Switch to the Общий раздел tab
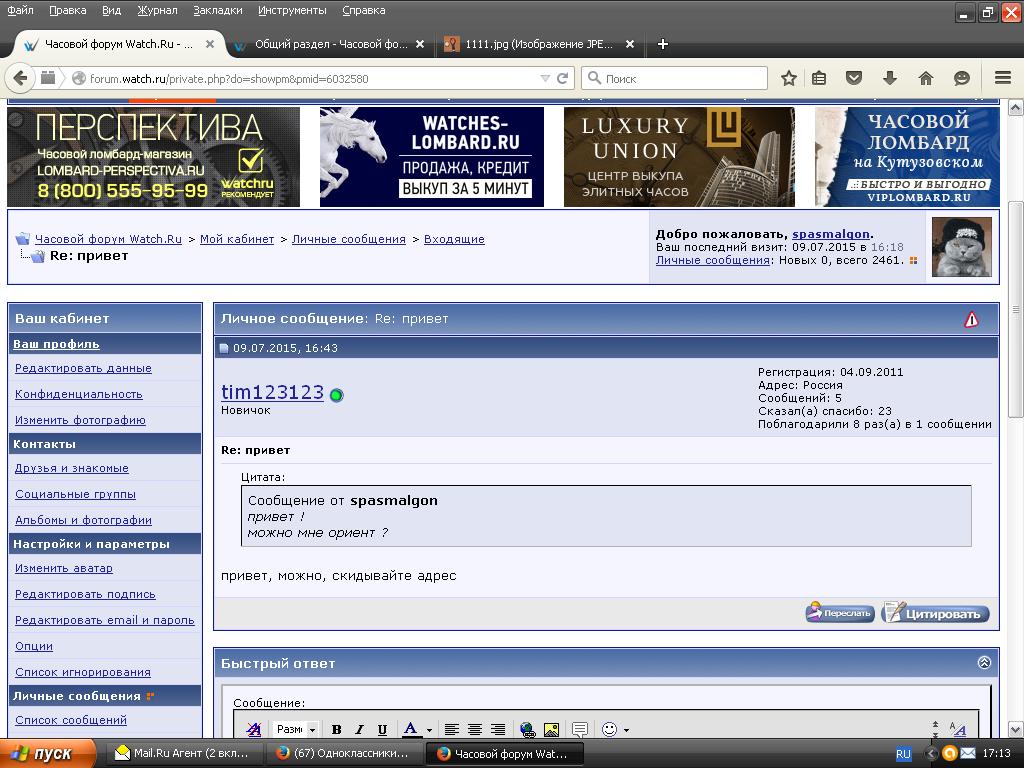 (329, 44)
